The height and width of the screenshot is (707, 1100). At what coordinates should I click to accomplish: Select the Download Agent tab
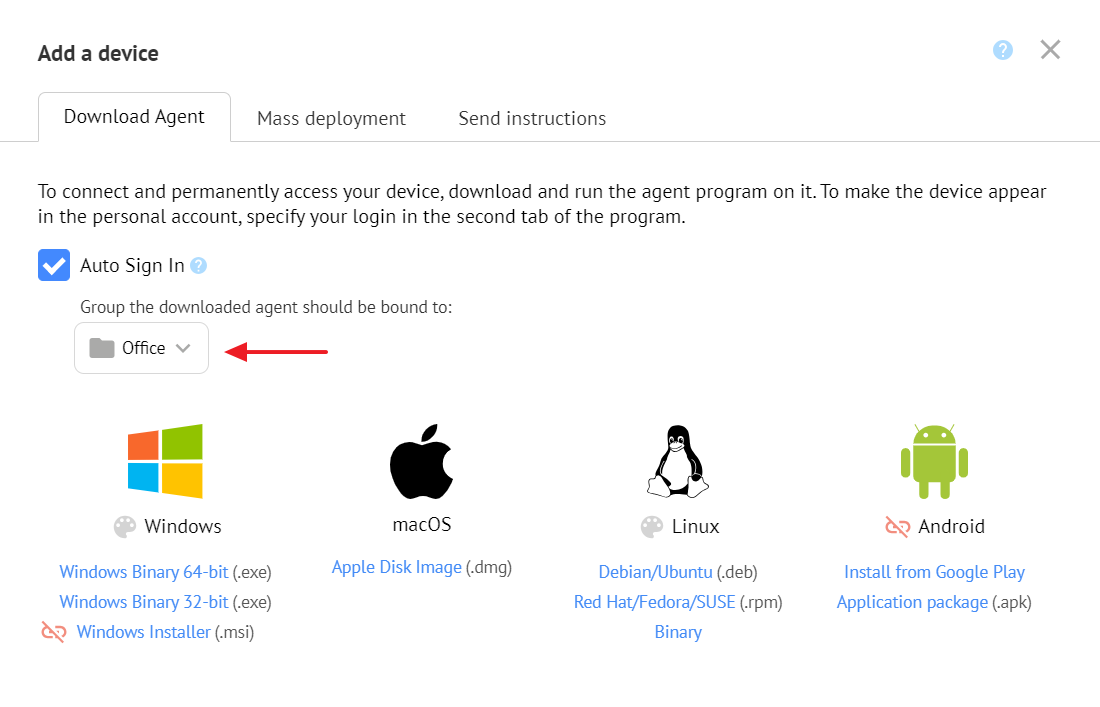(134, 117)
